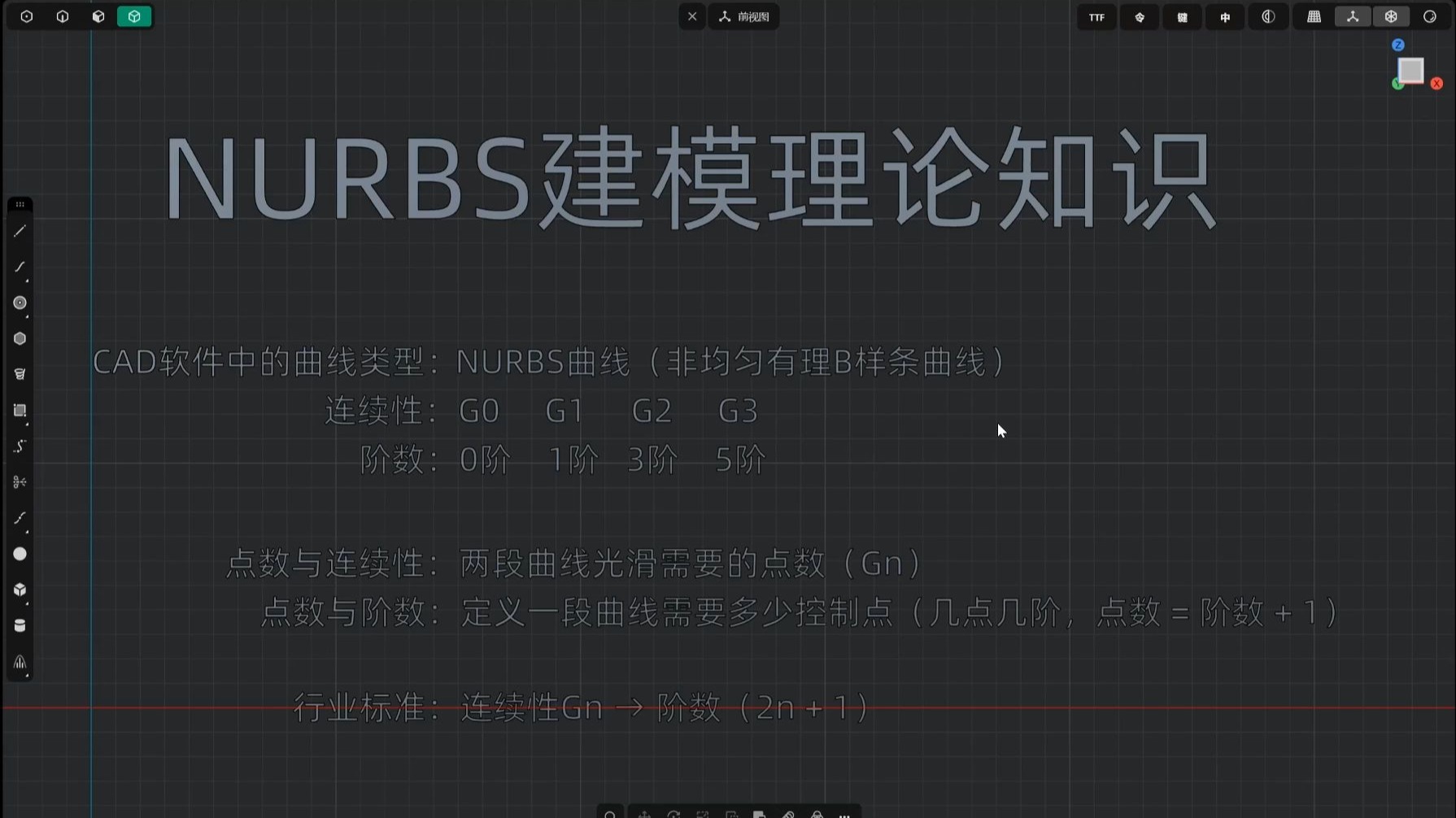Select the S-shaped curve edit tool
The width and height of the screenshot is (1456, 818).
tap(20, 446)
